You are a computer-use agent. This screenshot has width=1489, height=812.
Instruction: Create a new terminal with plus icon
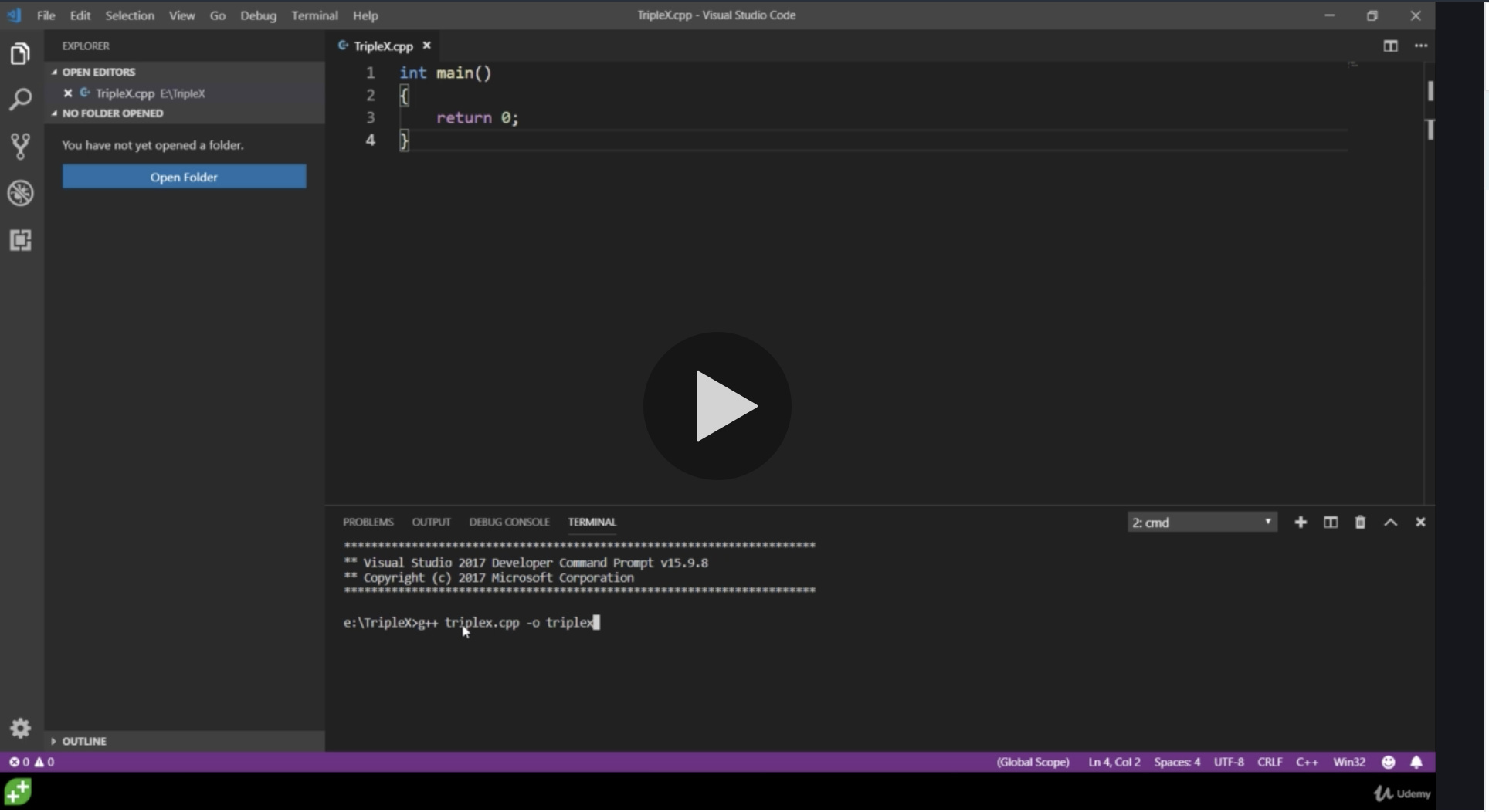click(x=1301, y=523)
